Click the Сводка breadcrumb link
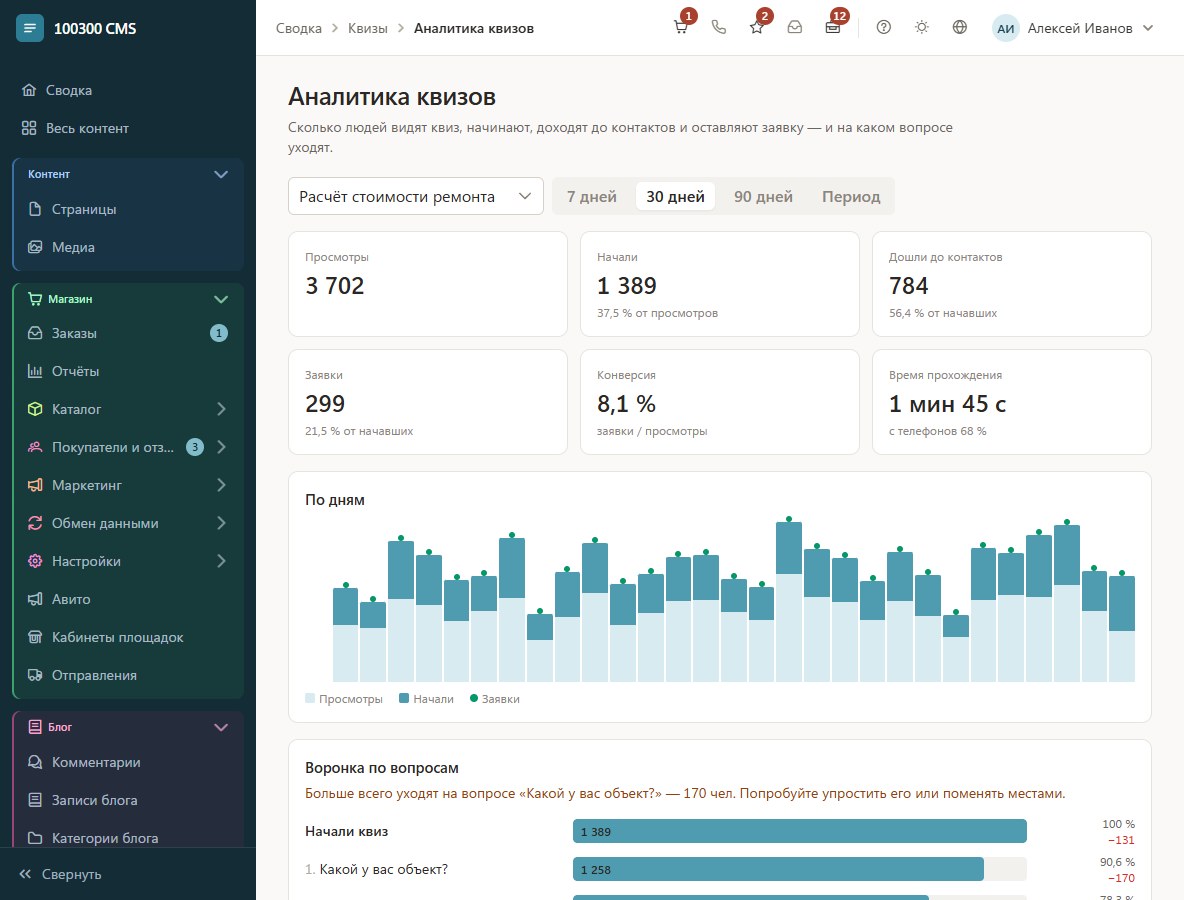This screenshot has height=900, width=1184. coord(298,28)
